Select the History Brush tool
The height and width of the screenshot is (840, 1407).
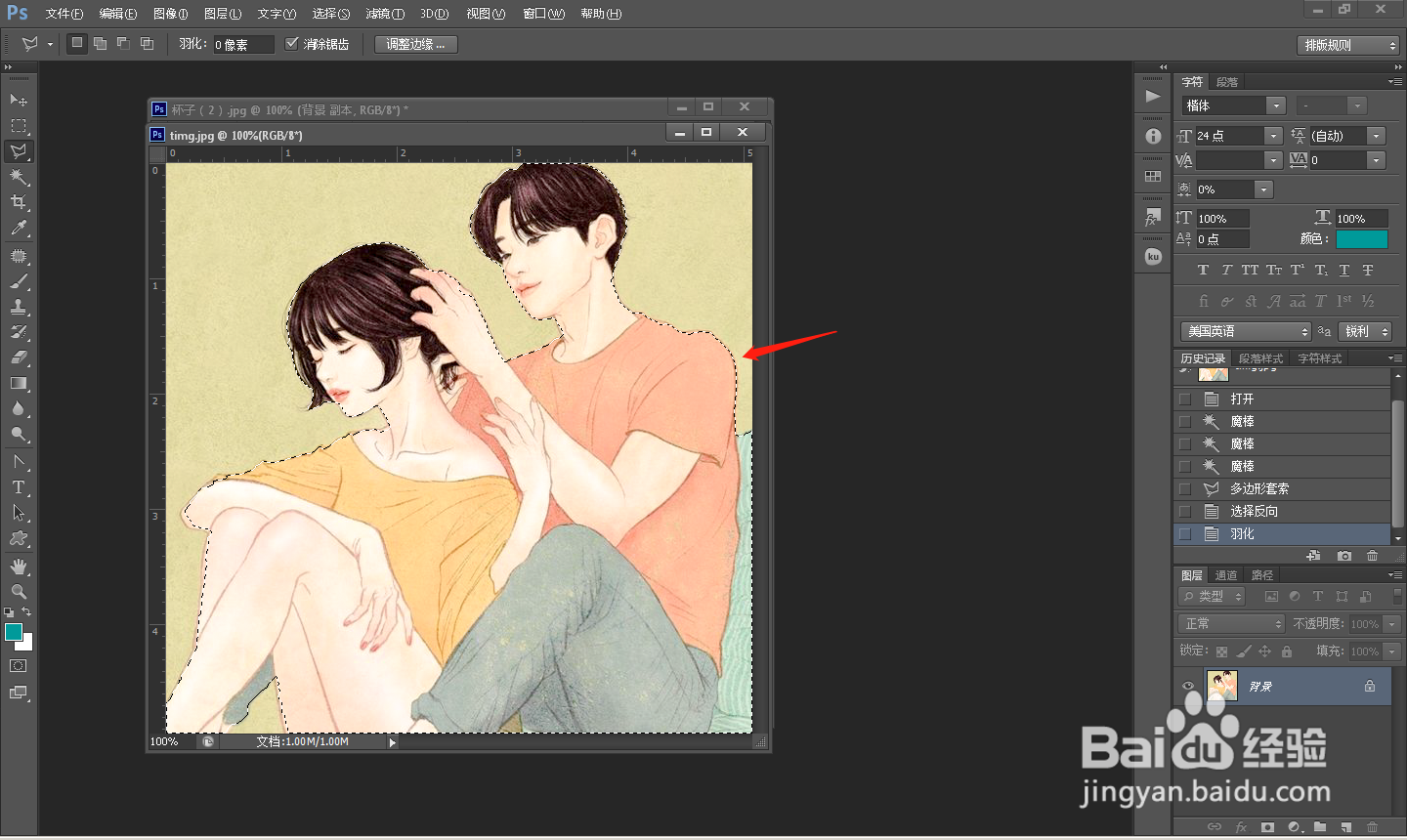click(x=19, y=332)
